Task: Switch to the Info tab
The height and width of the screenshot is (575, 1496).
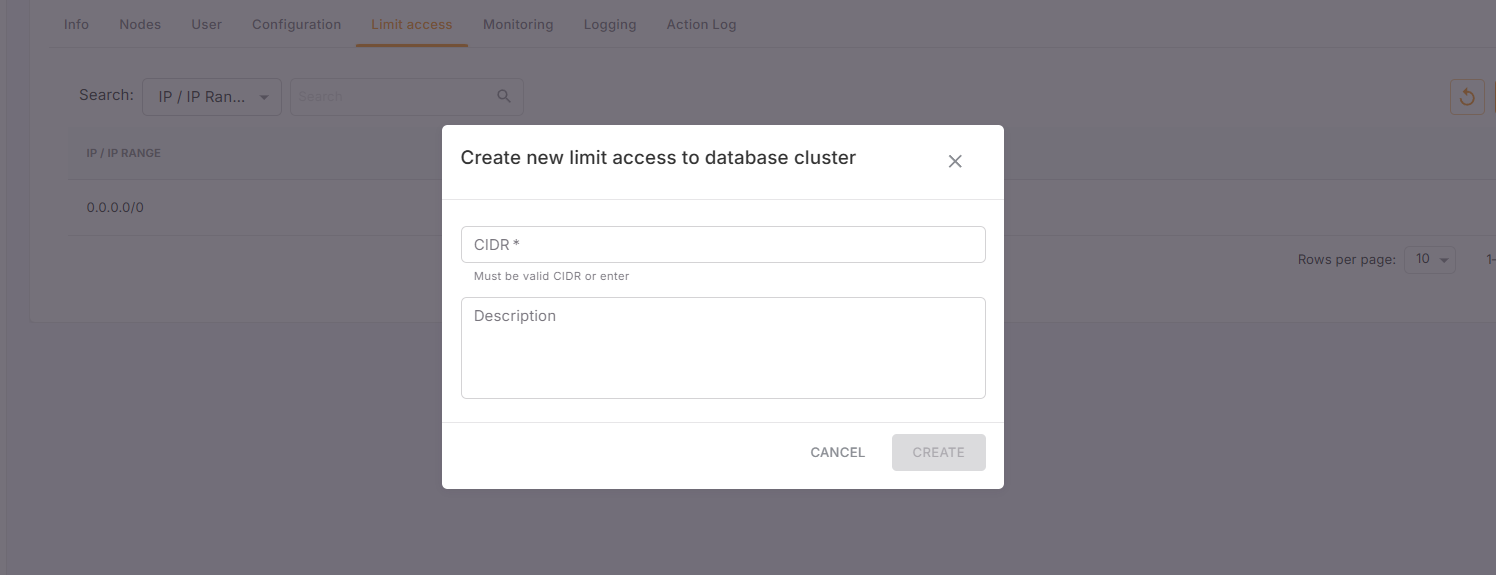Action: [x=76, y=24]
